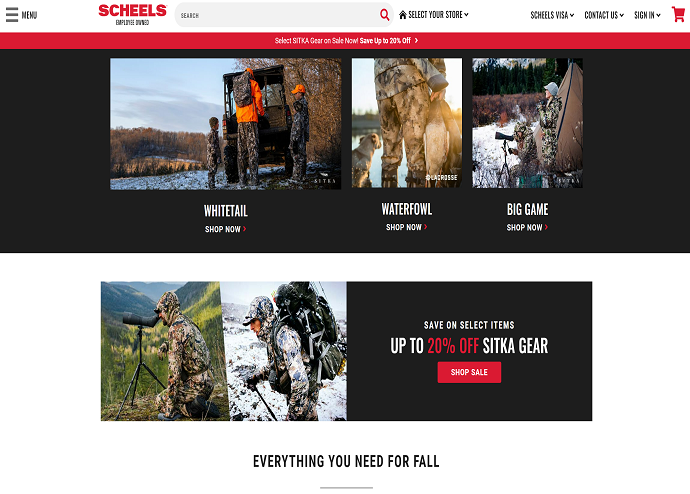Click the Menu label in the header

coord(29,15)
